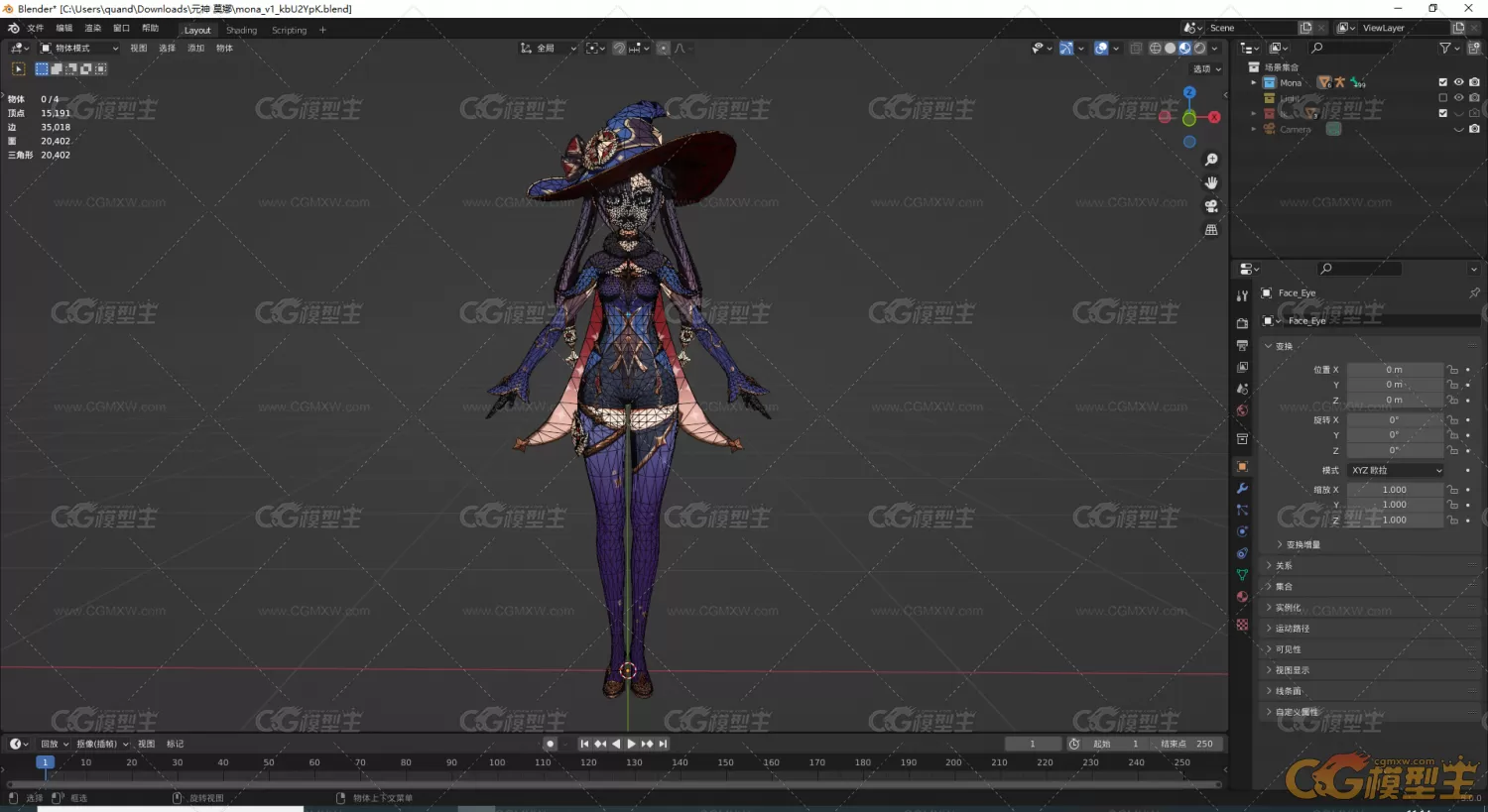Disable the Mona collection in renders
1488x812 pixels.
1474,82
